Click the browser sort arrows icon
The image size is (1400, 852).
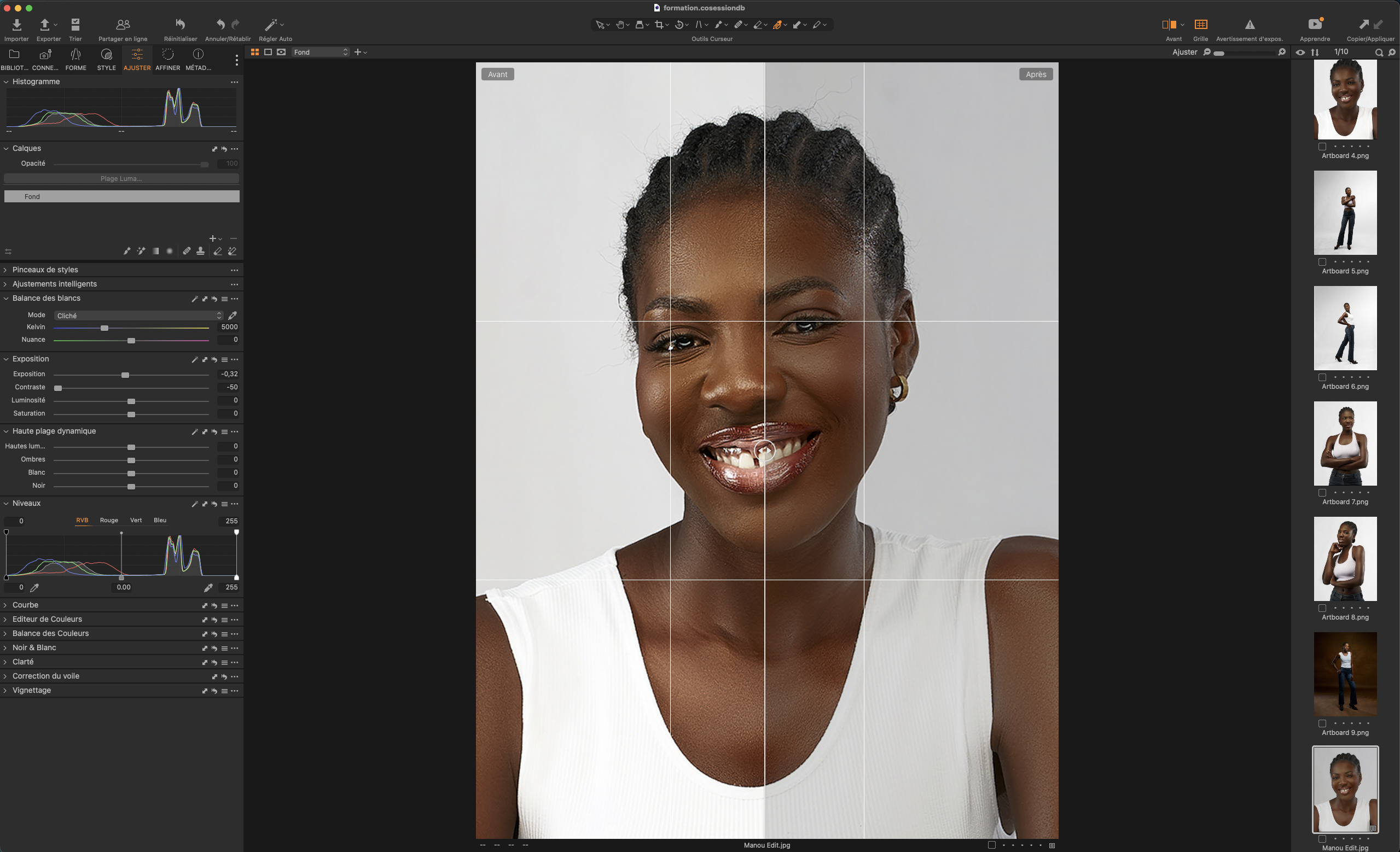1315,52
